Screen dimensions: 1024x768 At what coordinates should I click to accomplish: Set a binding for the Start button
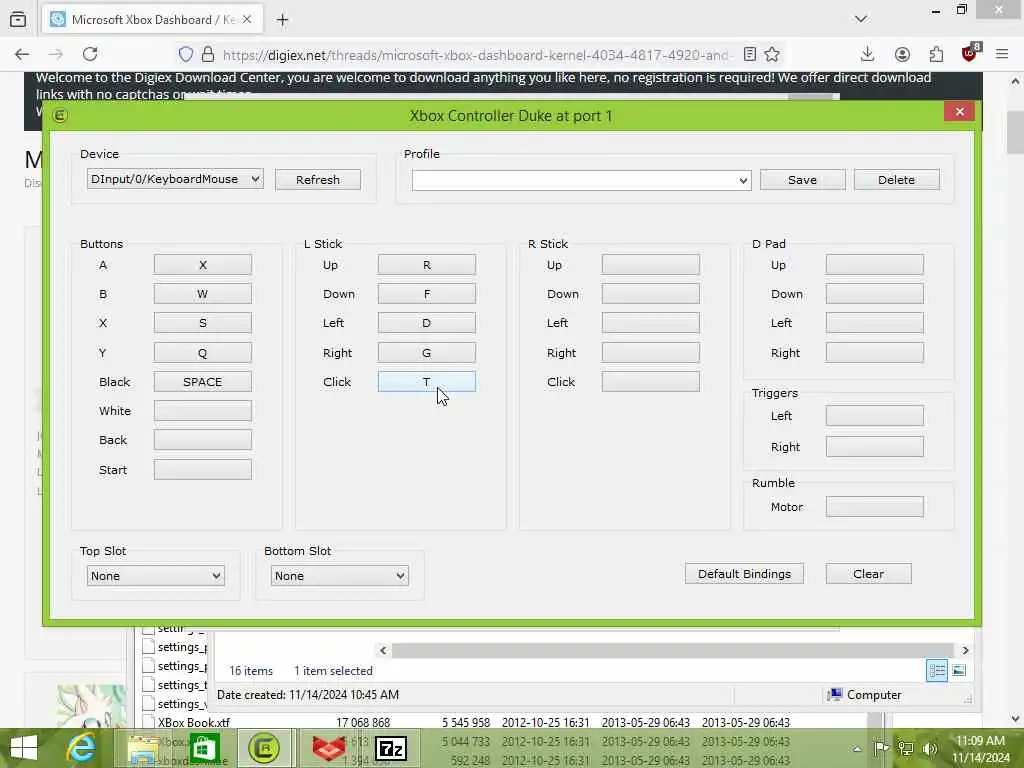click(202, 470)
